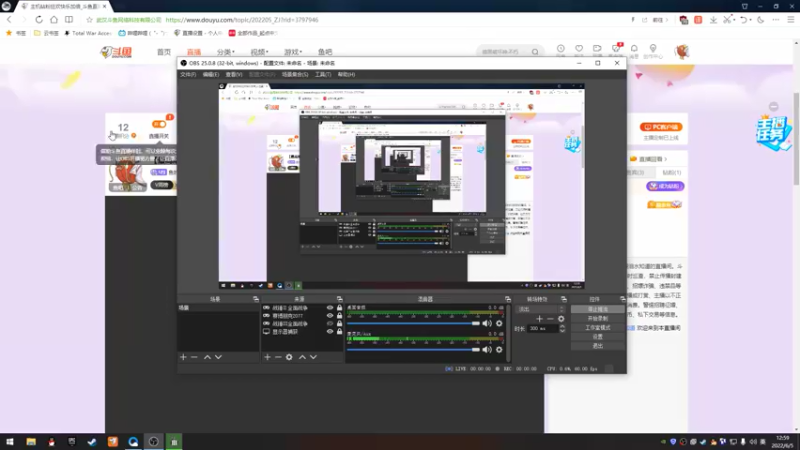800x450 pixels.
Task: Show the hidden third source
Action: point(330,323)
